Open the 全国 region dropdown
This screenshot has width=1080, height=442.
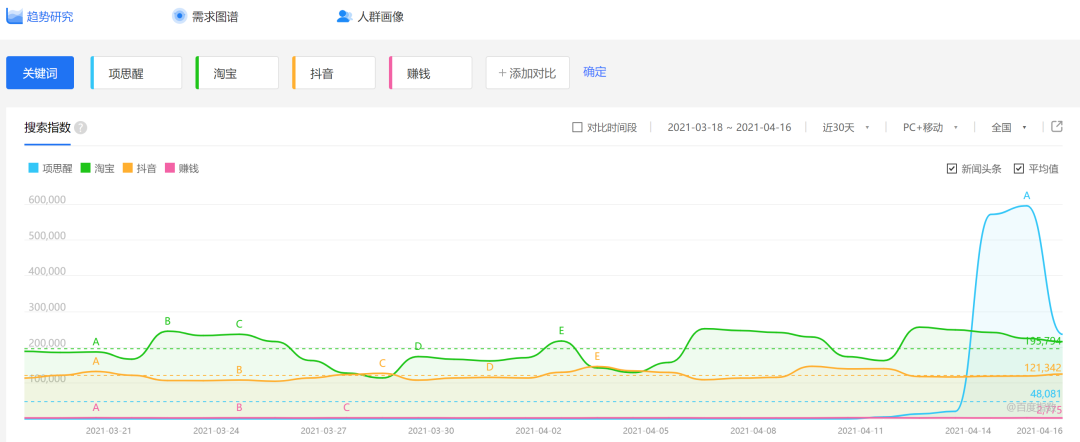pos(1008,128)
